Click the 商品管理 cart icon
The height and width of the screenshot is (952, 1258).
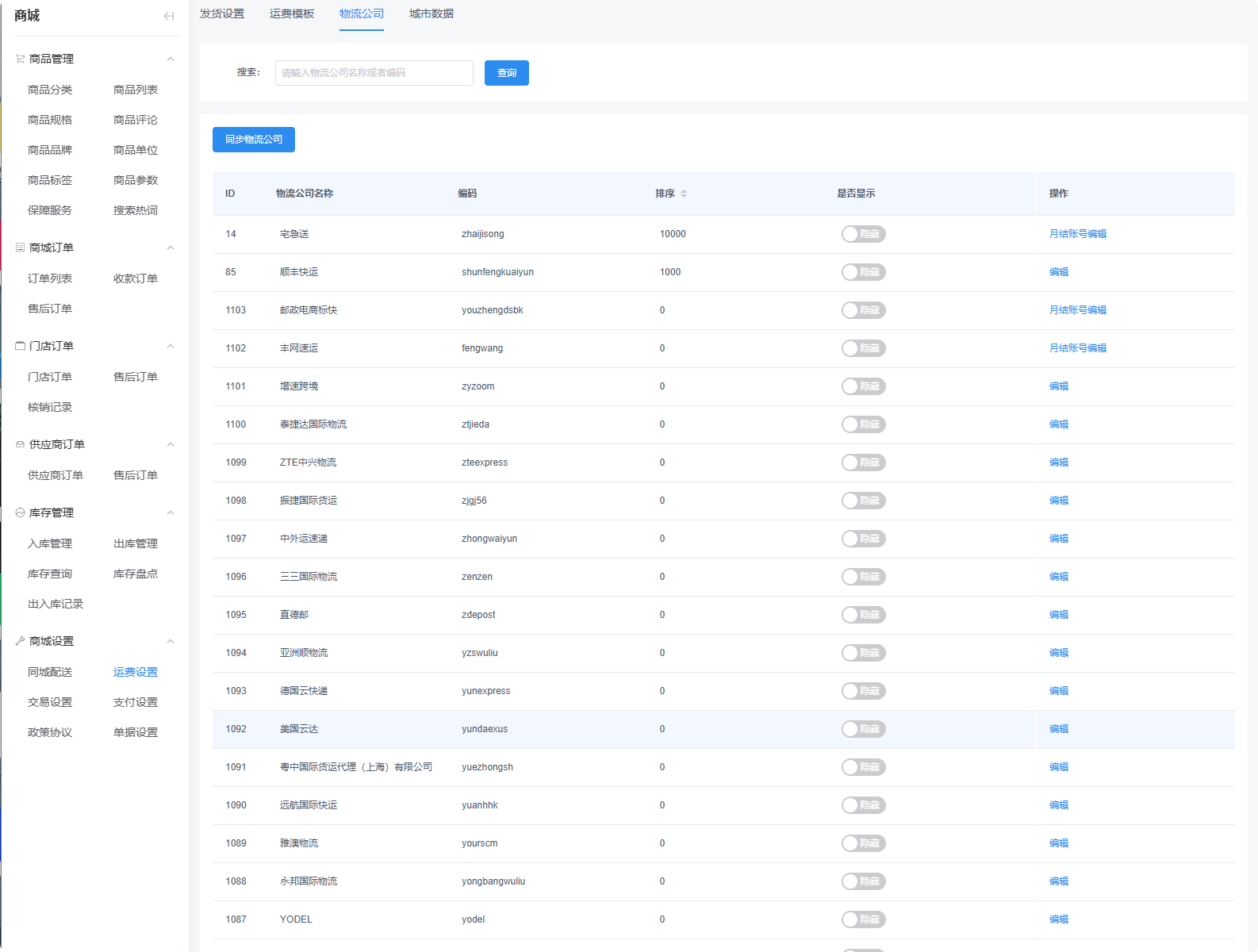point(20,59)
